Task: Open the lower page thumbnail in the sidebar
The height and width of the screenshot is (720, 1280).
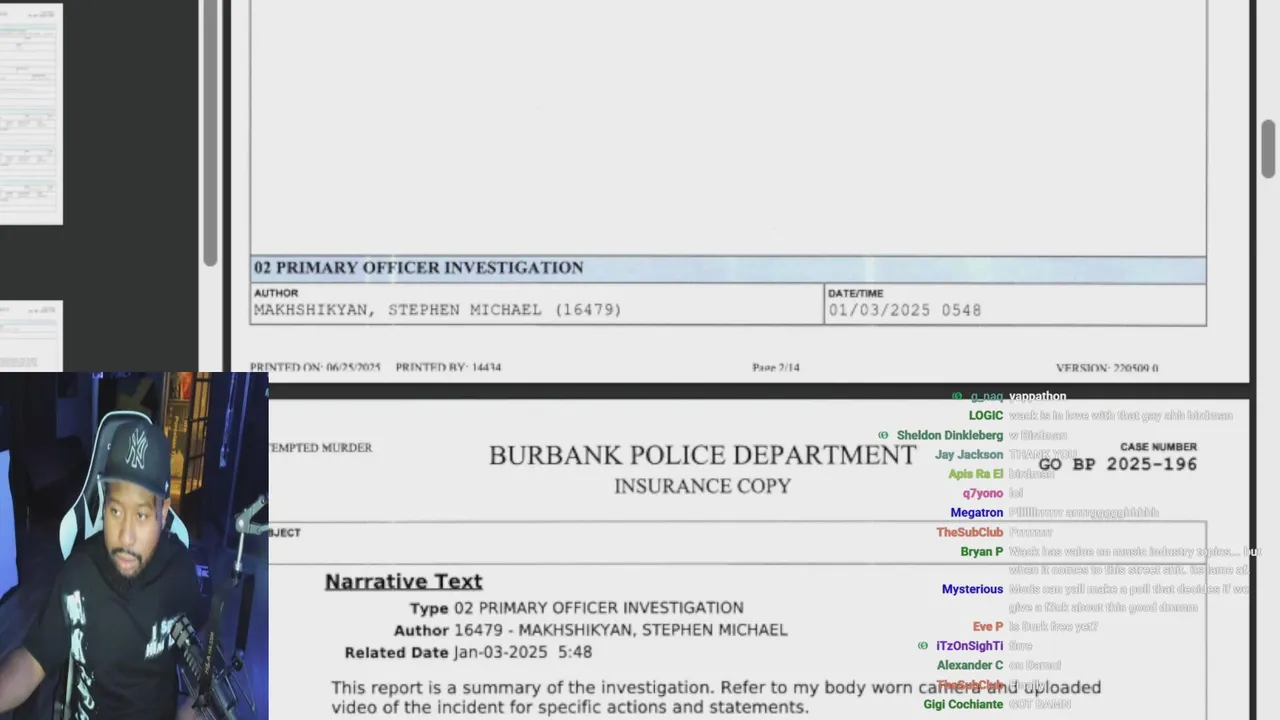Action: [31, 336]
